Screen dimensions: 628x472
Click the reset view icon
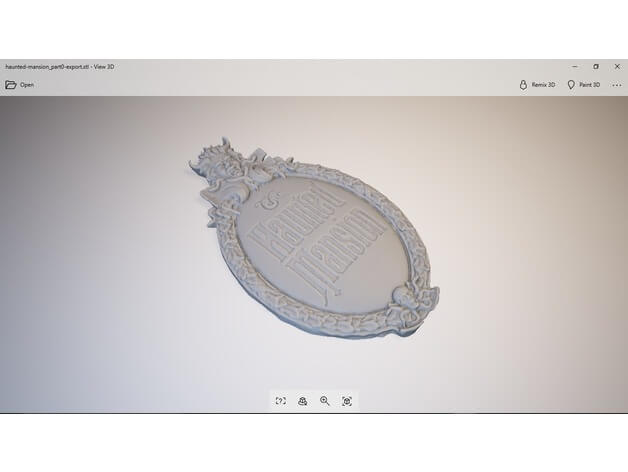[347, 401]
